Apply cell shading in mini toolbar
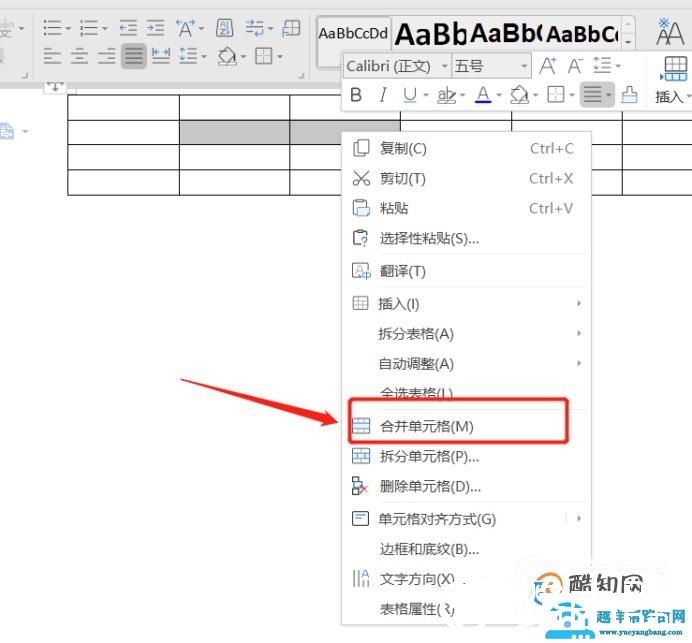The height and width of the screenshot is (643, 692). pyautogui.click(x=519, y=94)
